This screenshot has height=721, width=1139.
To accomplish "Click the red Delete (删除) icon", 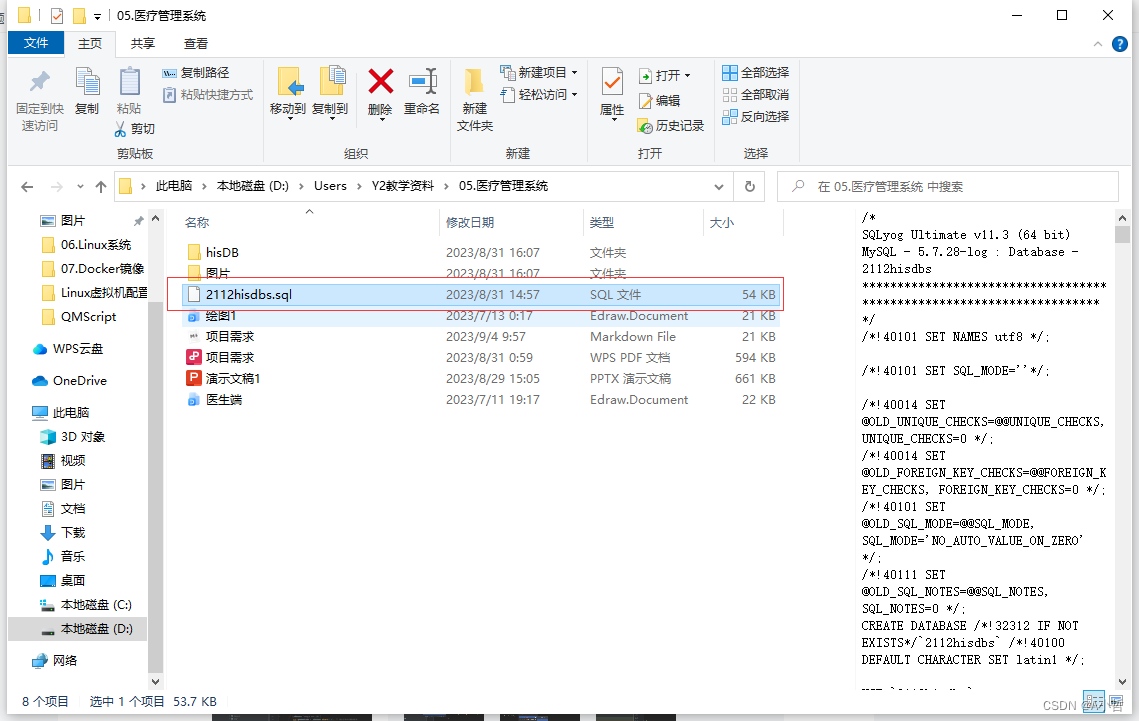I will point(381,81).
